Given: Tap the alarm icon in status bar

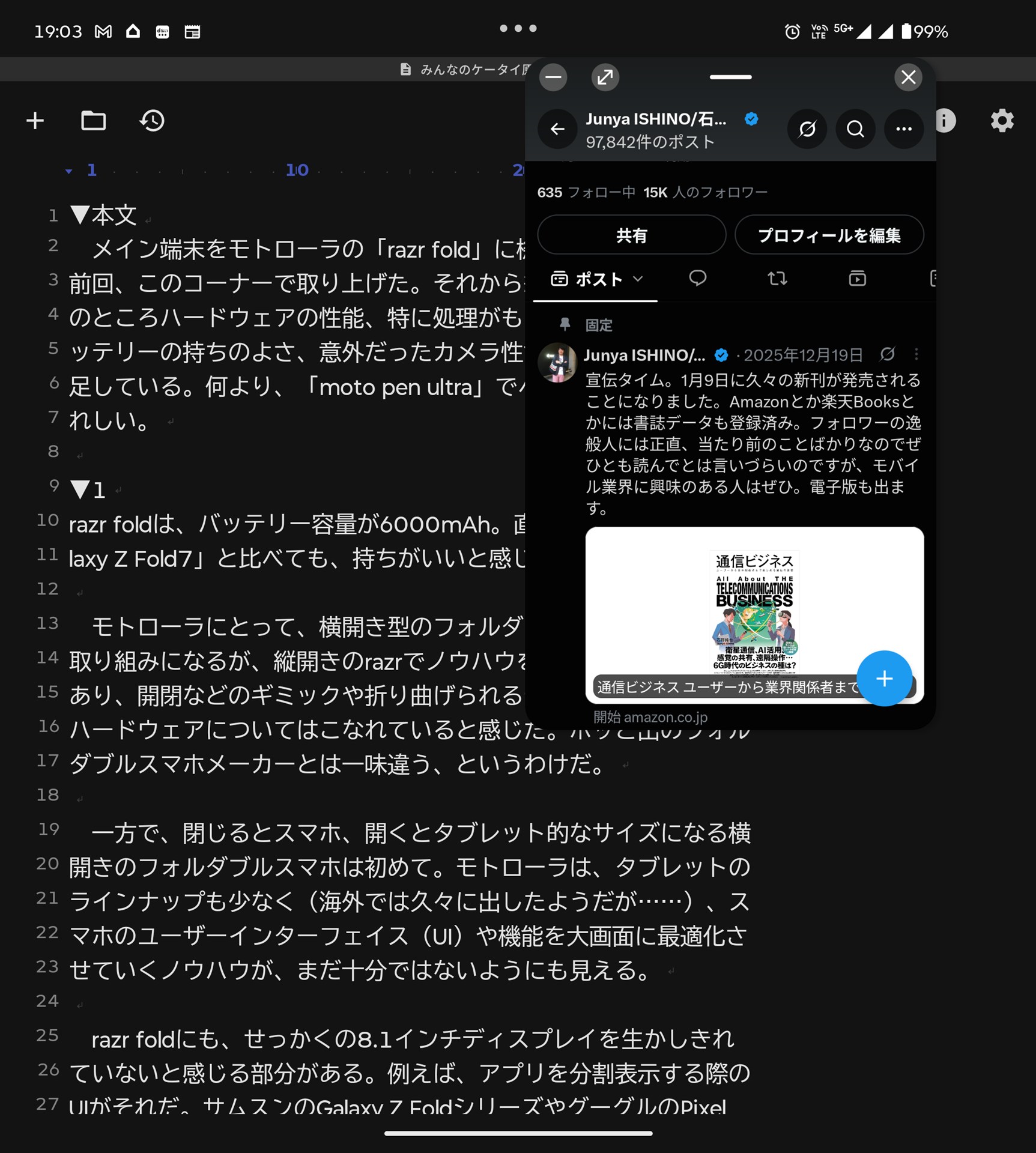Looking at the screenshot, I should (x=792, y=31).
